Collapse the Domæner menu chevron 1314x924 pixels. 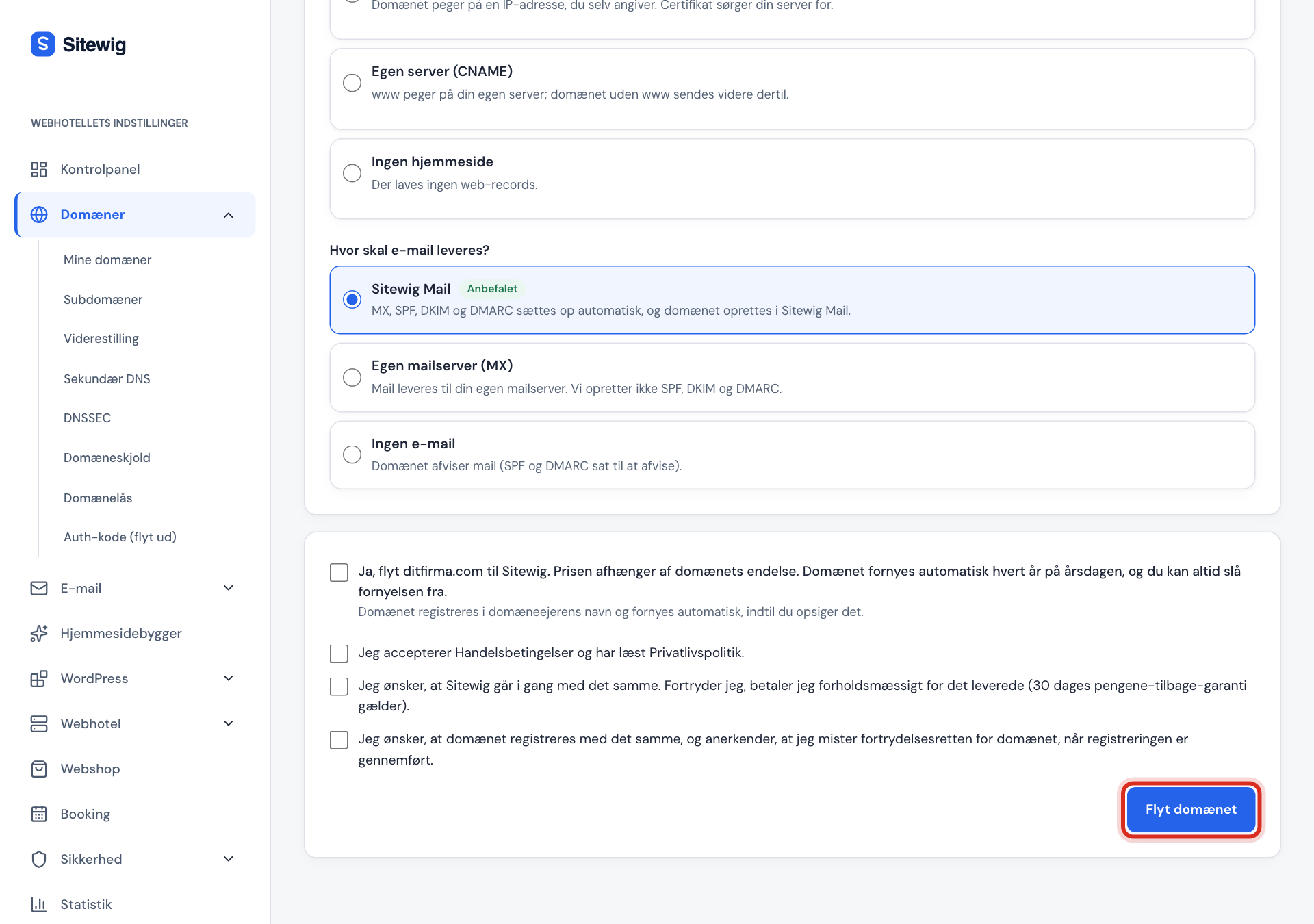(x=229, y=215)
